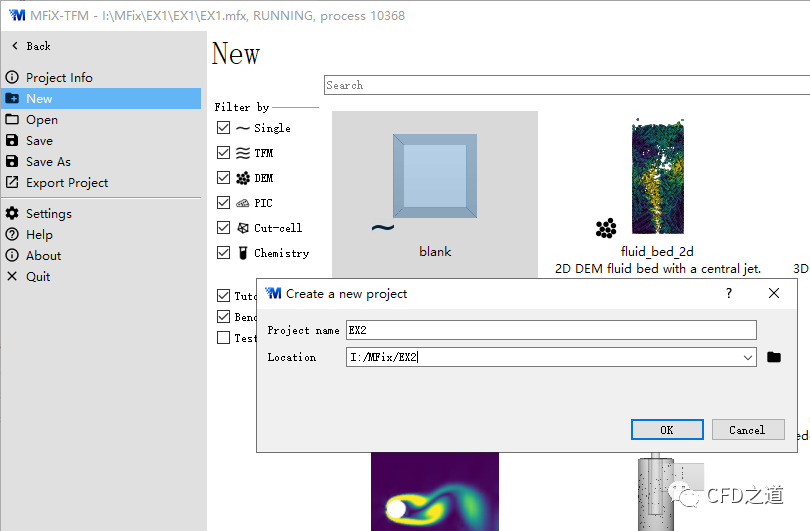Click the Save As floppy disk icon

12,161
